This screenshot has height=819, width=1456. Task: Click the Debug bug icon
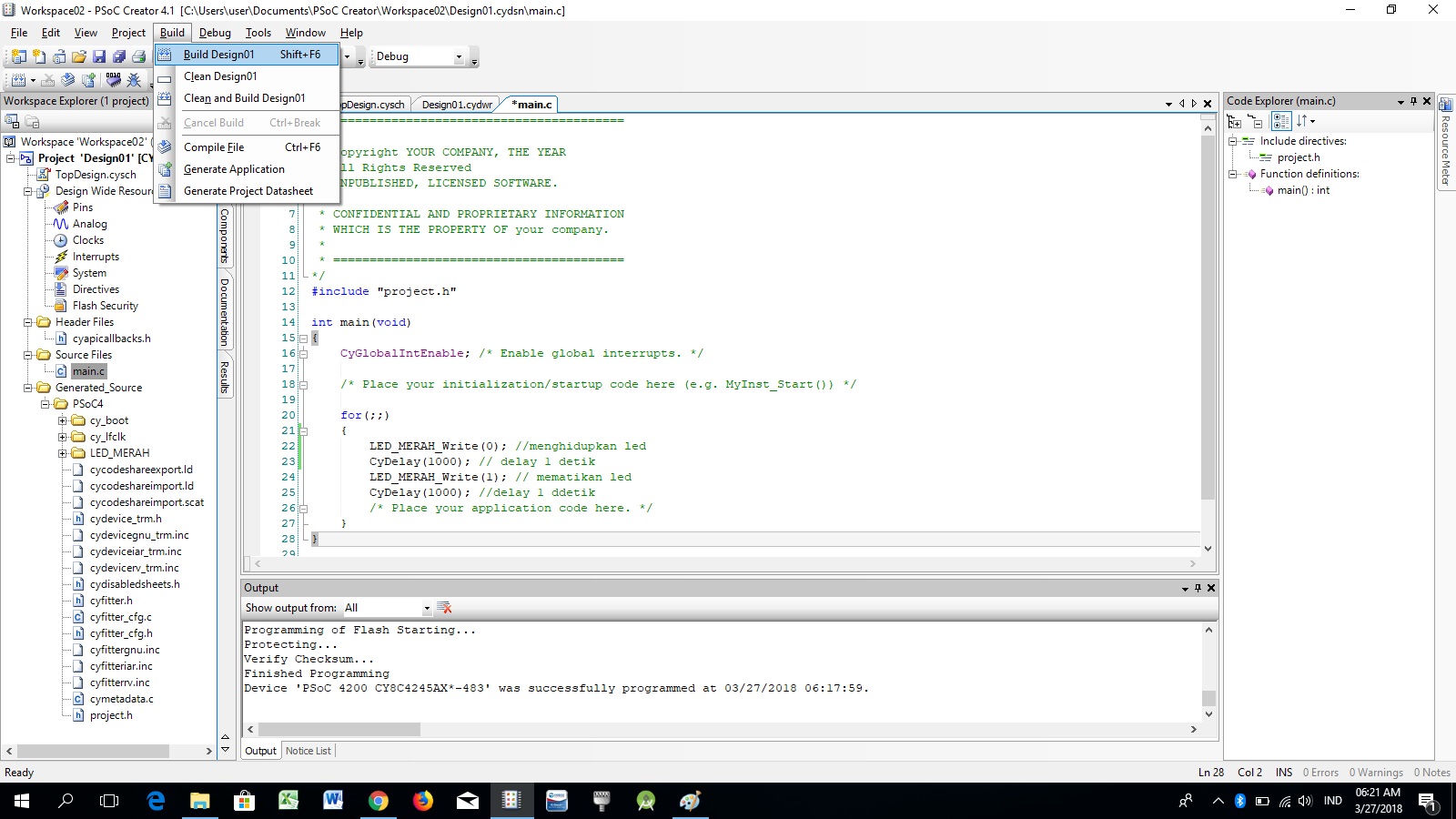coord(134,80)
